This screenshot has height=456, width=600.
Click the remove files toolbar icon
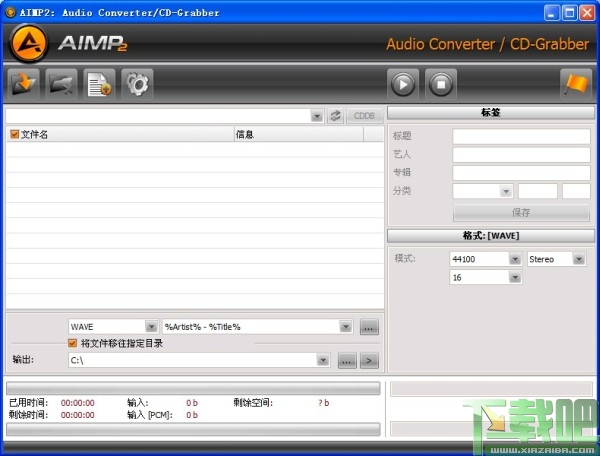(x=61, y=84)
